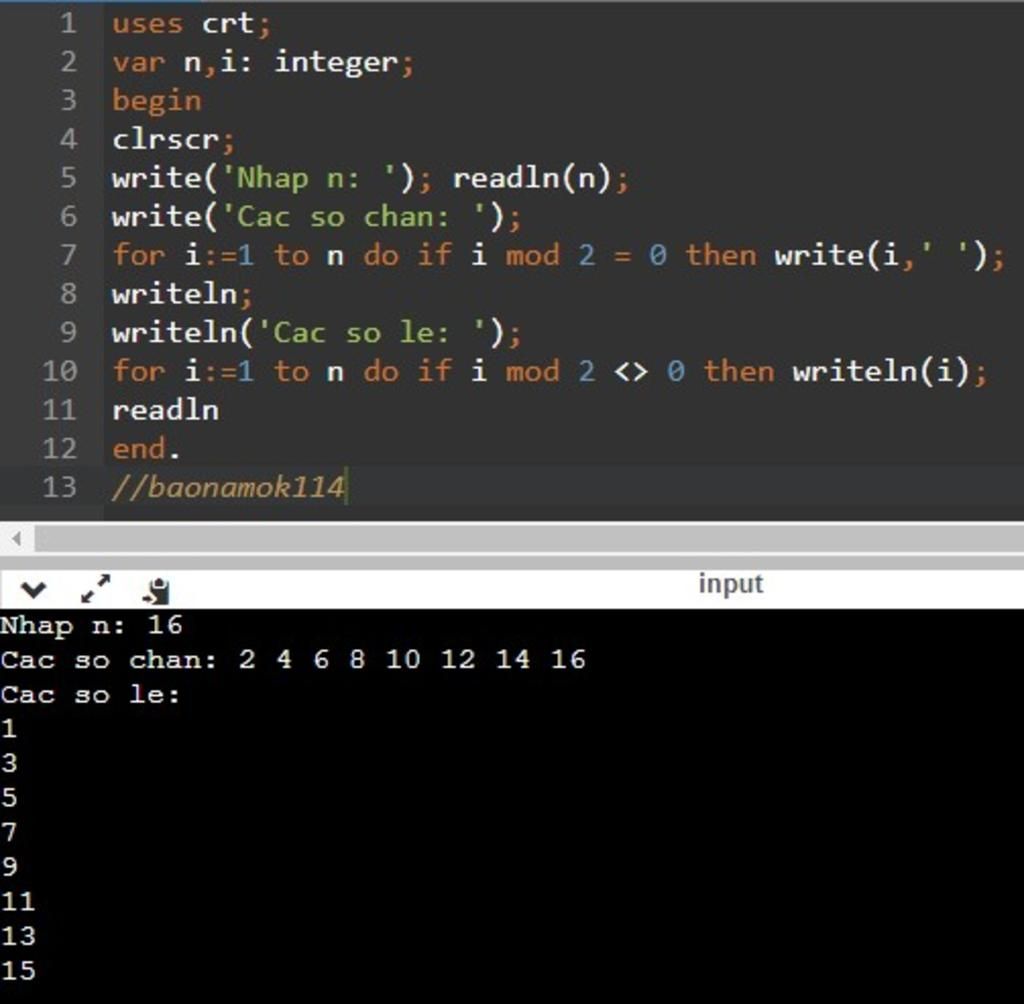Click console output 'Cac so chan: 2 4 6...'

pyautogui.click(x=293, y=660)
